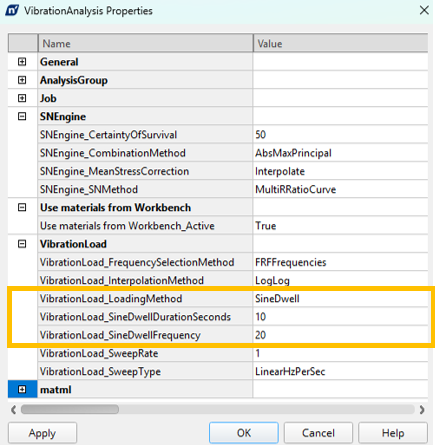435x445 pixels.
Task: Expand the Job property group
Action: click(x=22, y=98)
